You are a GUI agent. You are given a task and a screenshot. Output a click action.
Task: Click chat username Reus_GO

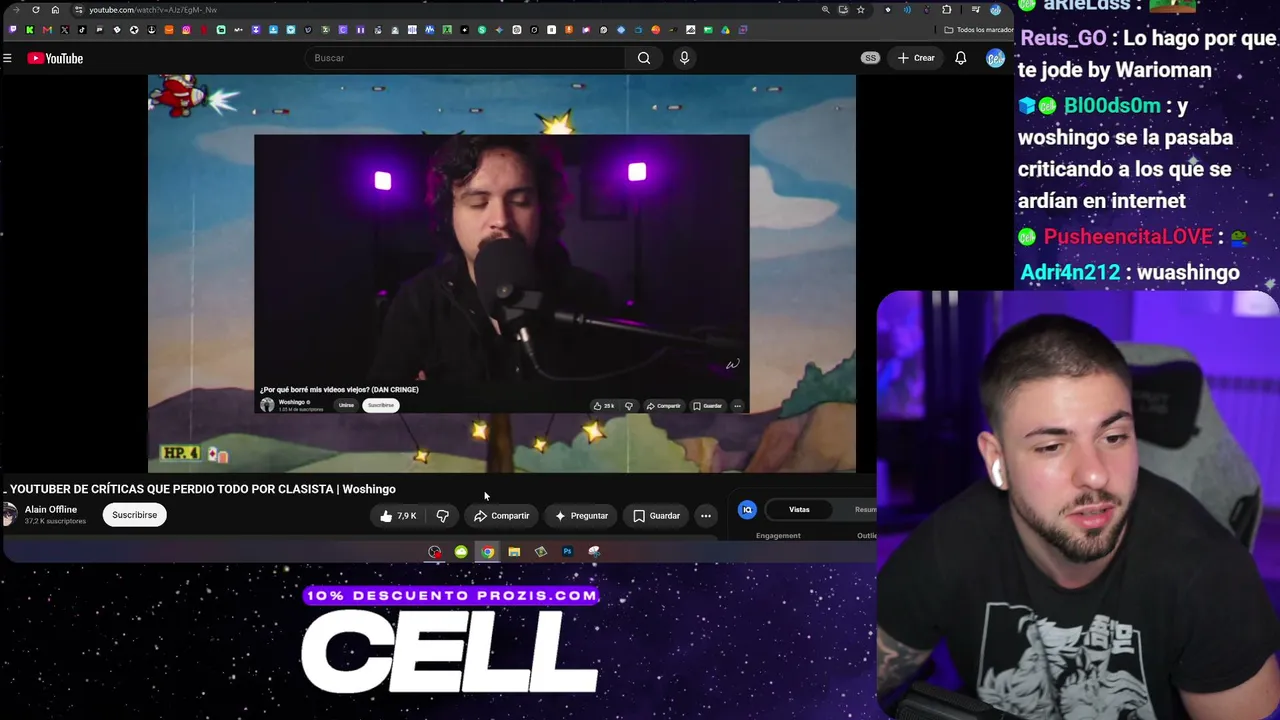1063,38
